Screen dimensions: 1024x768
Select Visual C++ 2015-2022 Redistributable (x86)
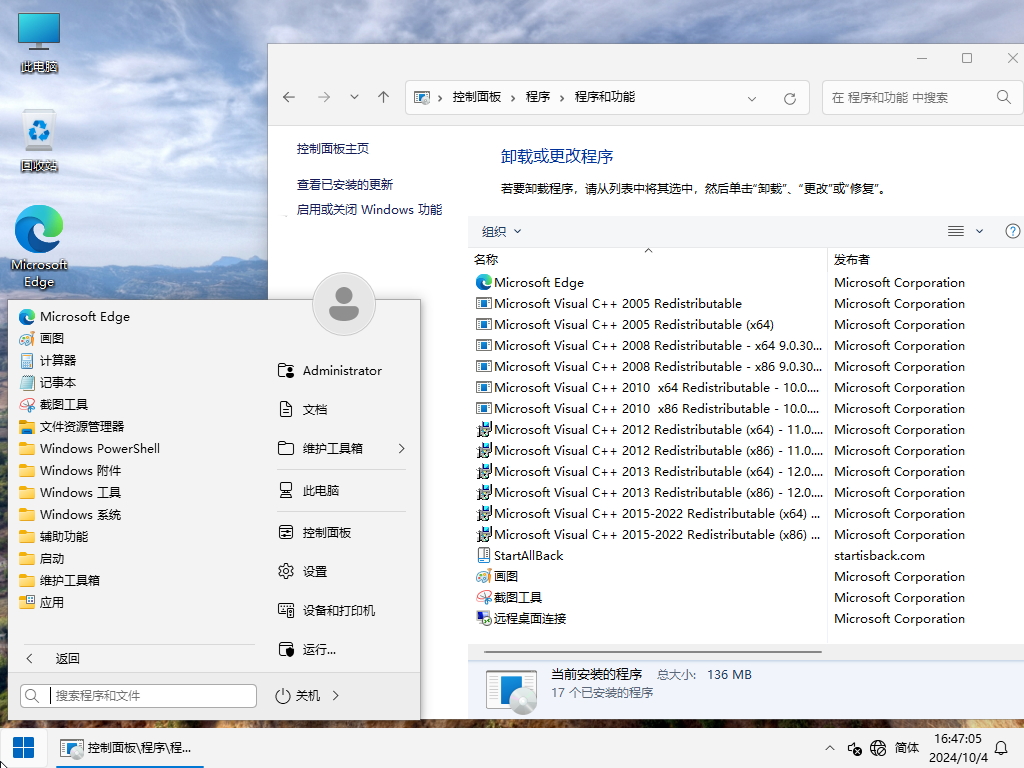648,535
